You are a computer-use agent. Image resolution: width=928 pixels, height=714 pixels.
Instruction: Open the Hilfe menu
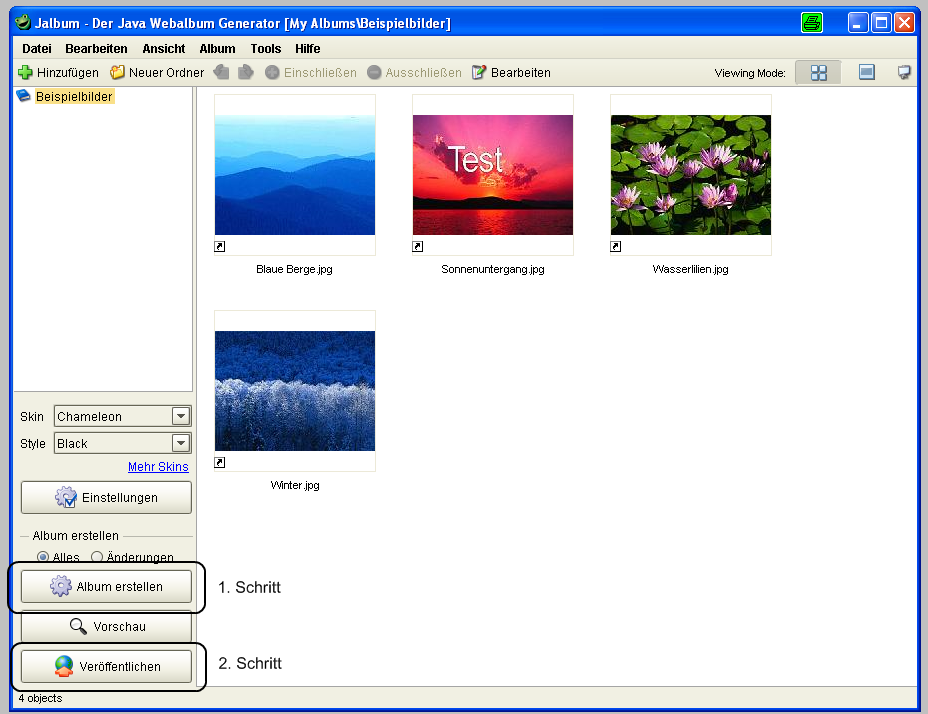tap(308, 49)
